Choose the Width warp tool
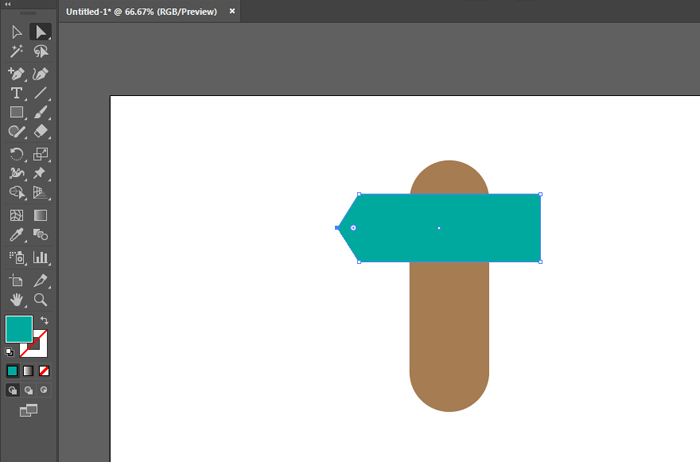Image resolution: width=700 pixels, height=462 pixels. click(17, 173)
